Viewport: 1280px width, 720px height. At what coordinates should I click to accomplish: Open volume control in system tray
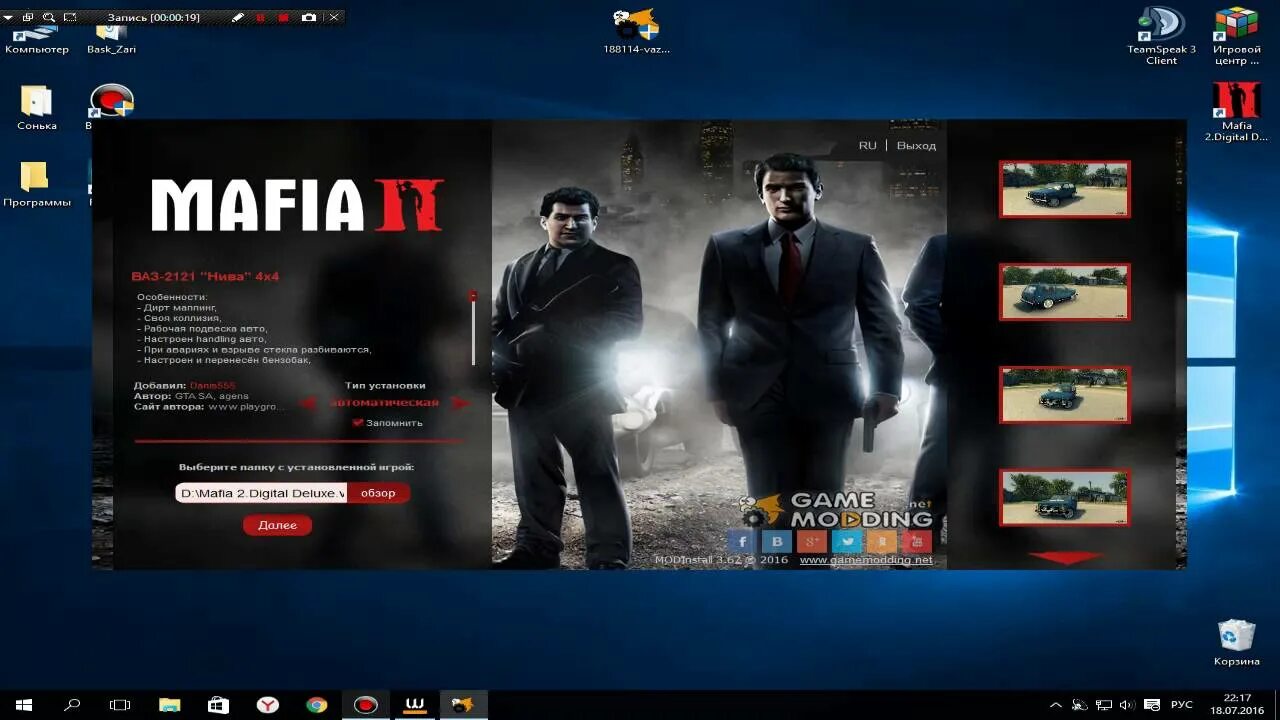[1127, 705]
